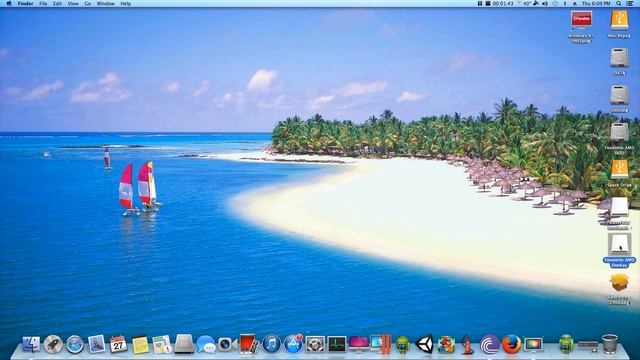The height and width of the screenshot is (360, 640).
Task: Open Finder from the Dock
Action: point(31,344)
